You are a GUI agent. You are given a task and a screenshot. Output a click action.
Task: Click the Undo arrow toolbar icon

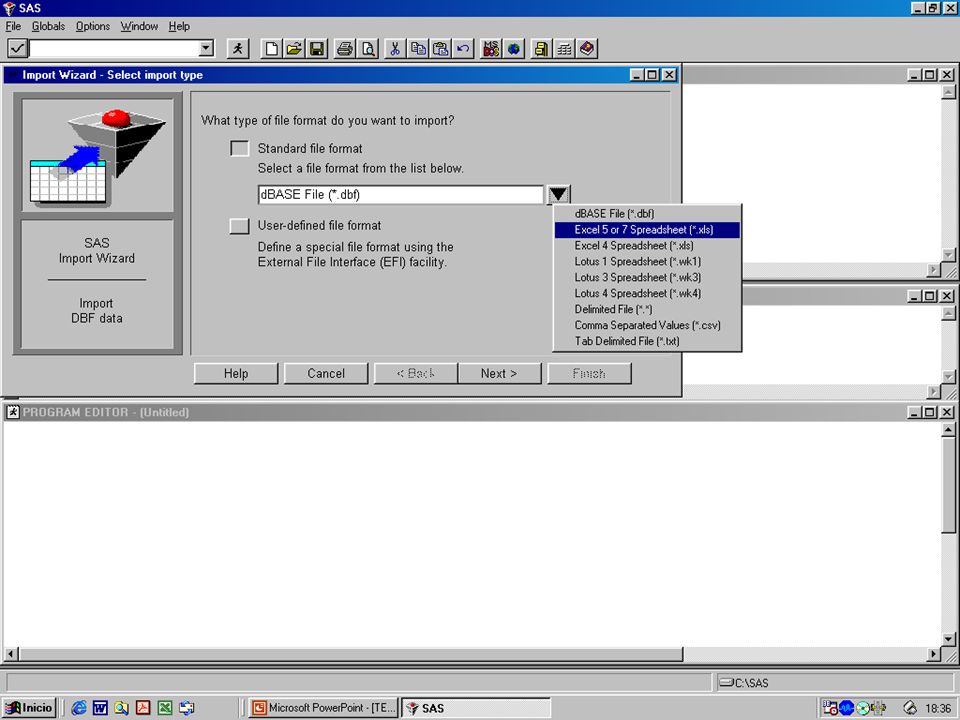click(x=463, y=48)
